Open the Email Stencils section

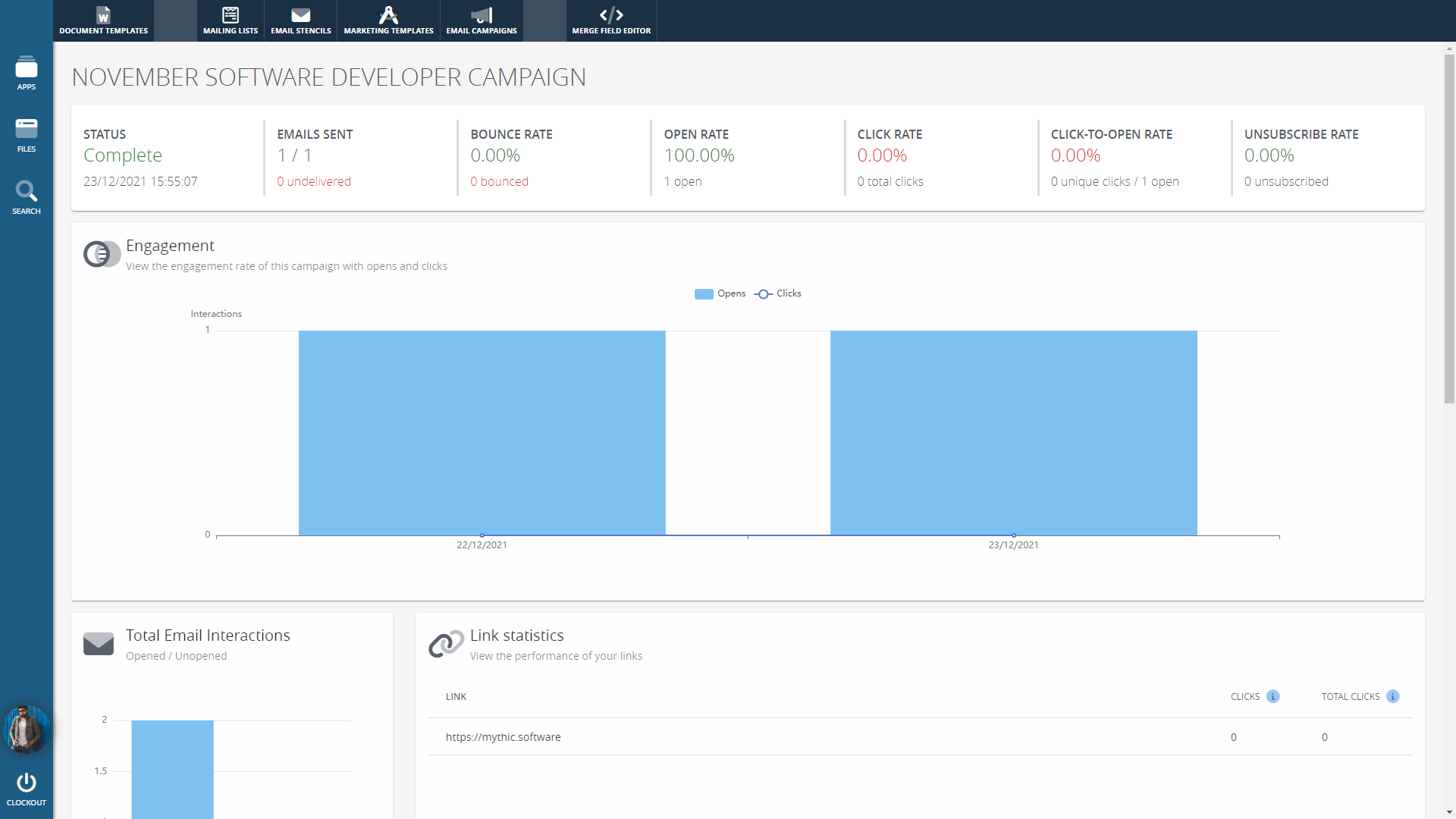[x=300, y=20]
